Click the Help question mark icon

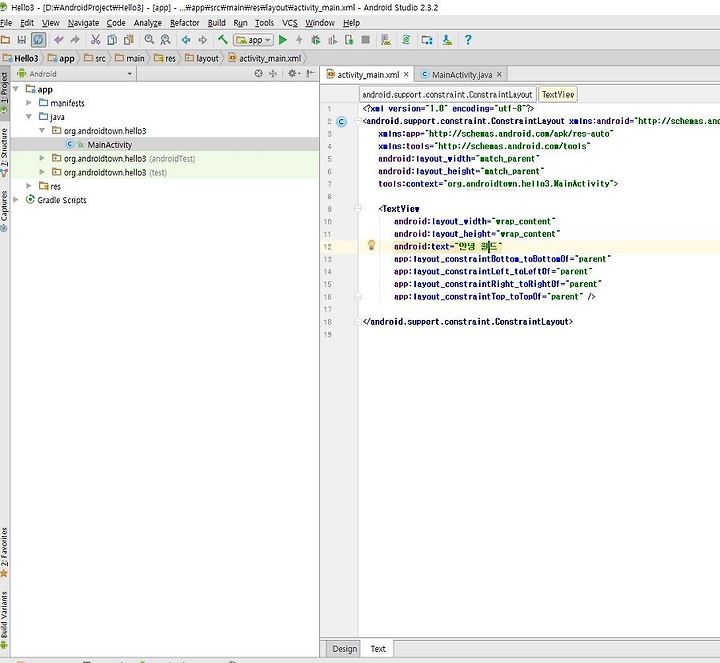pos(468,40)
